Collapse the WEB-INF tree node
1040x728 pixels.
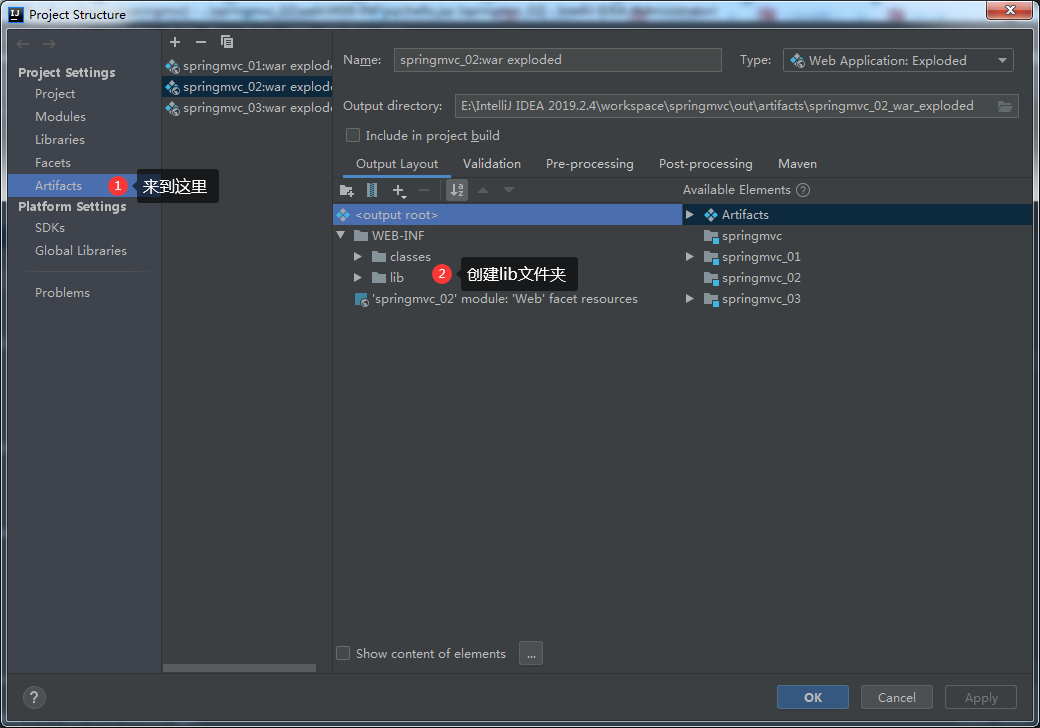(x=341, y=235)
